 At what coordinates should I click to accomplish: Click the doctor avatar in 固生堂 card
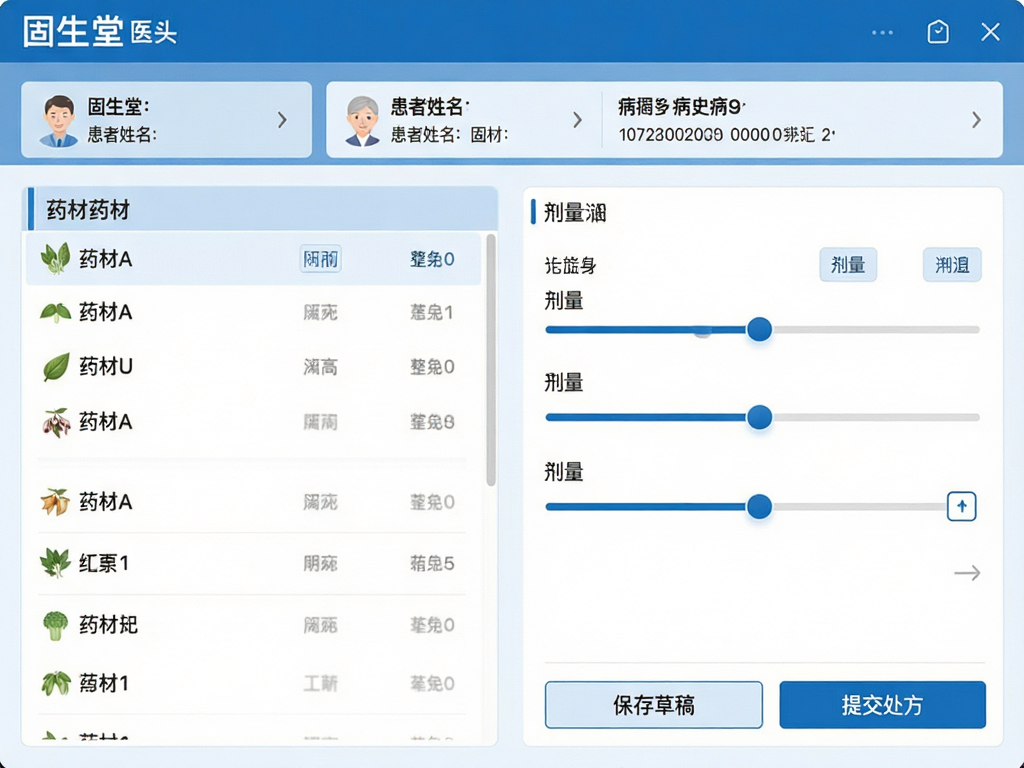pyautogui.click(x=59, y=120)
